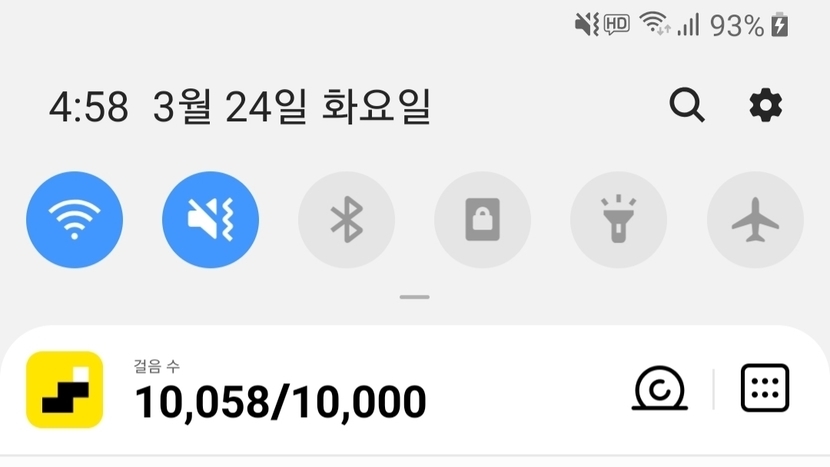The image size is (830, 467).
Task: Turn on the flashlight
Action: 619,220
